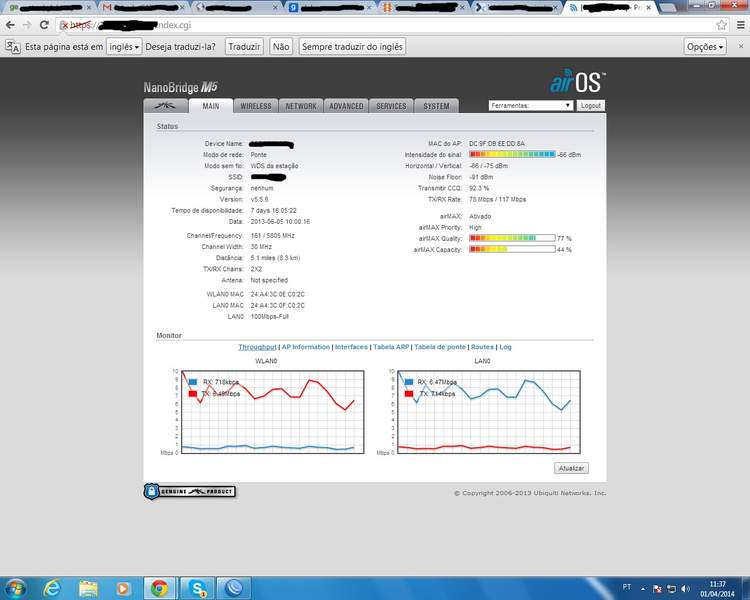
Task: Reload the page in the browser
Action: 44,25
